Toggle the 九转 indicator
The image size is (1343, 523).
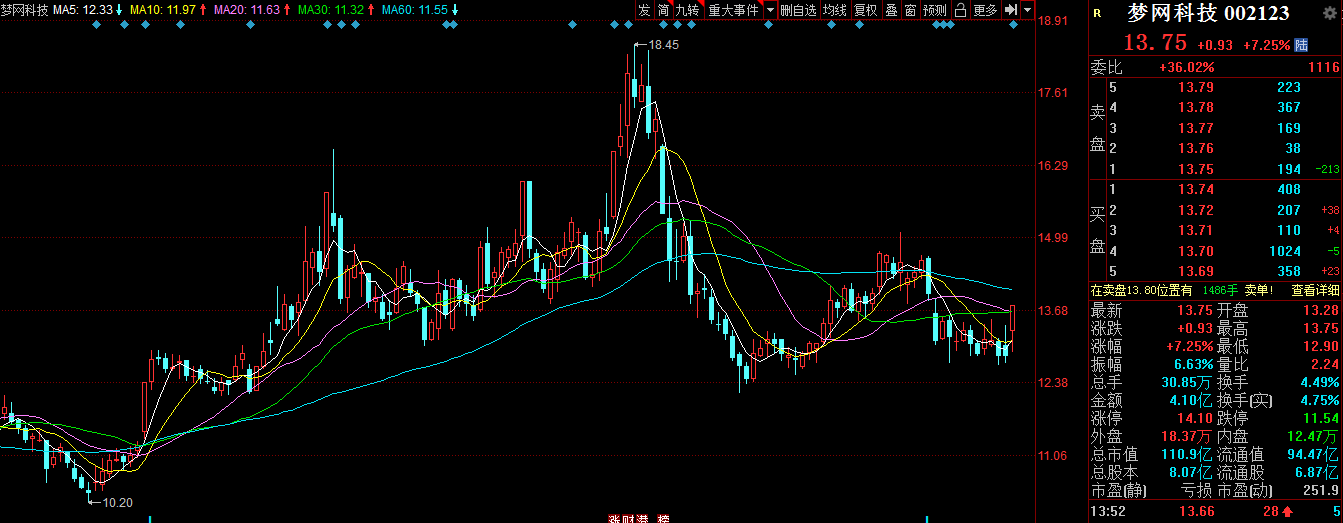point(688,10)
